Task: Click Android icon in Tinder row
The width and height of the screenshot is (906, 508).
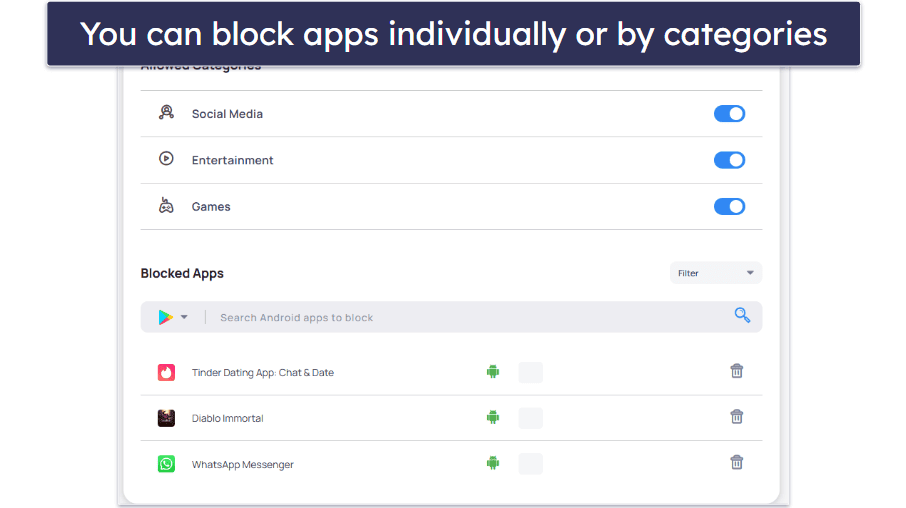Action: click(x=493, y=372)
